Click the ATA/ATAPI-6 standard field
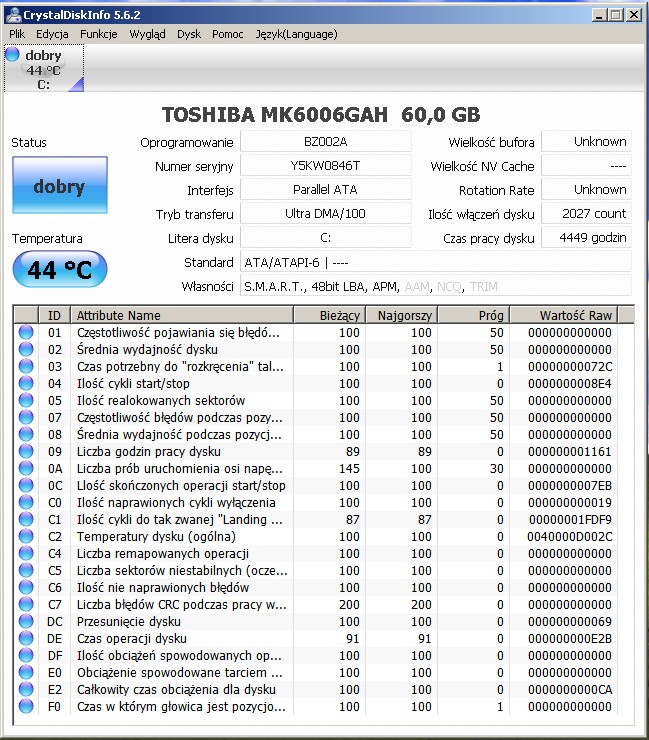 [x=436, y=262]
